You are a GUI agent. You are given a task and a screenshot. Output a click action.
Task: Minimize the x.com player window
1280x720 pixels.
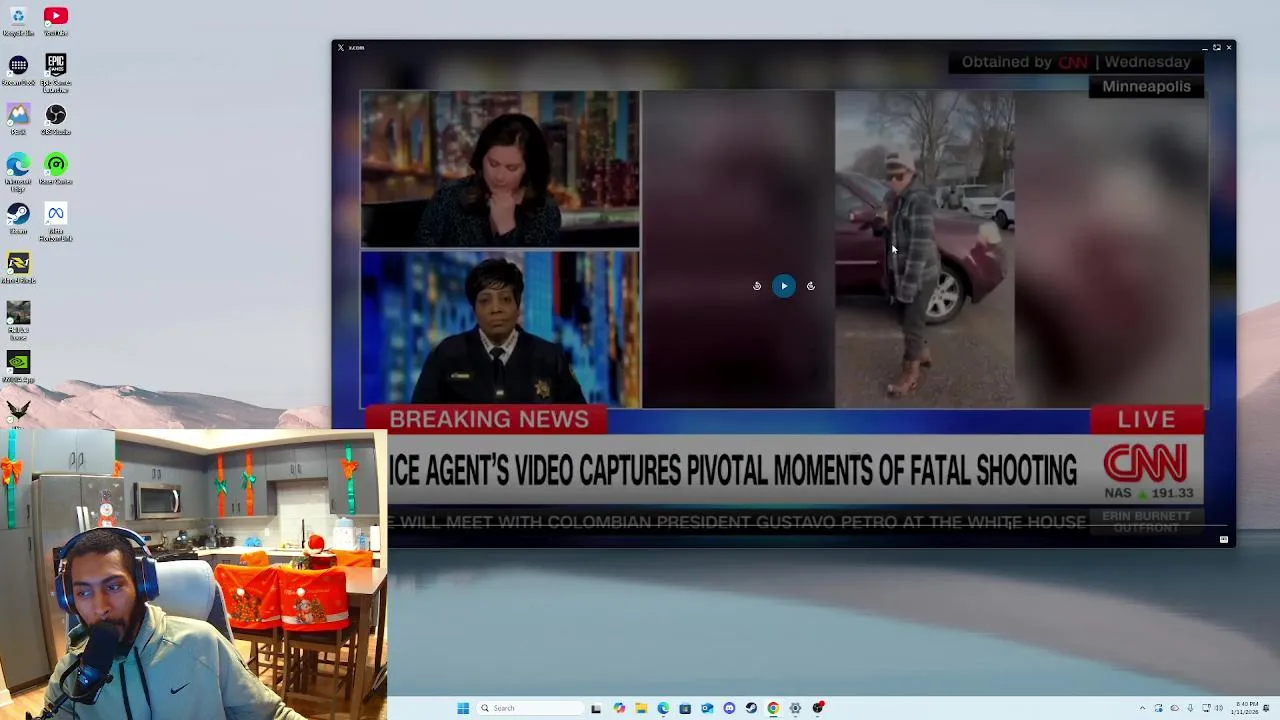[x=1204, y=47]
